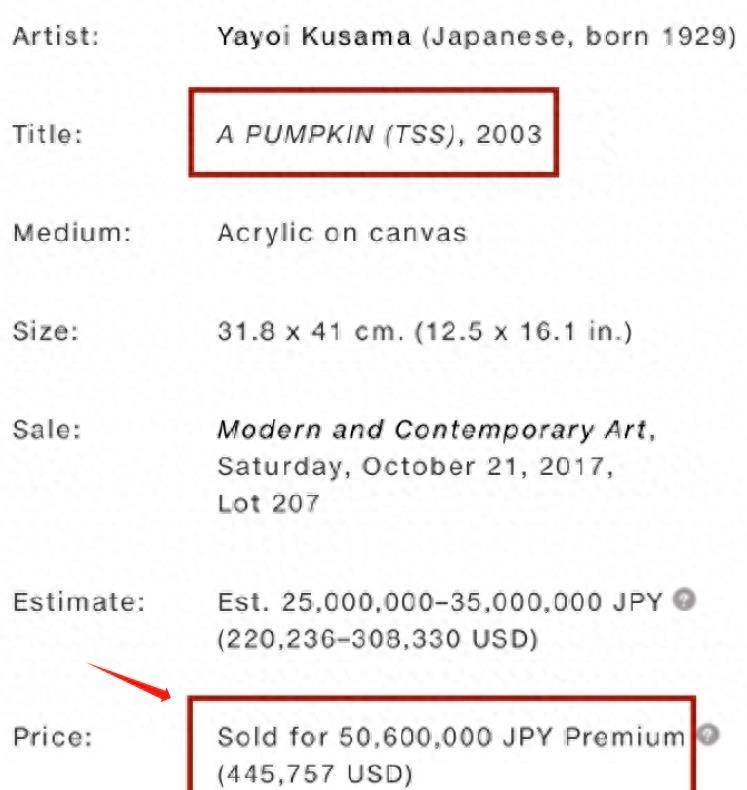Click the Acrylic on canvas medium text
This screenshot has height=790, width=747.
342,233
